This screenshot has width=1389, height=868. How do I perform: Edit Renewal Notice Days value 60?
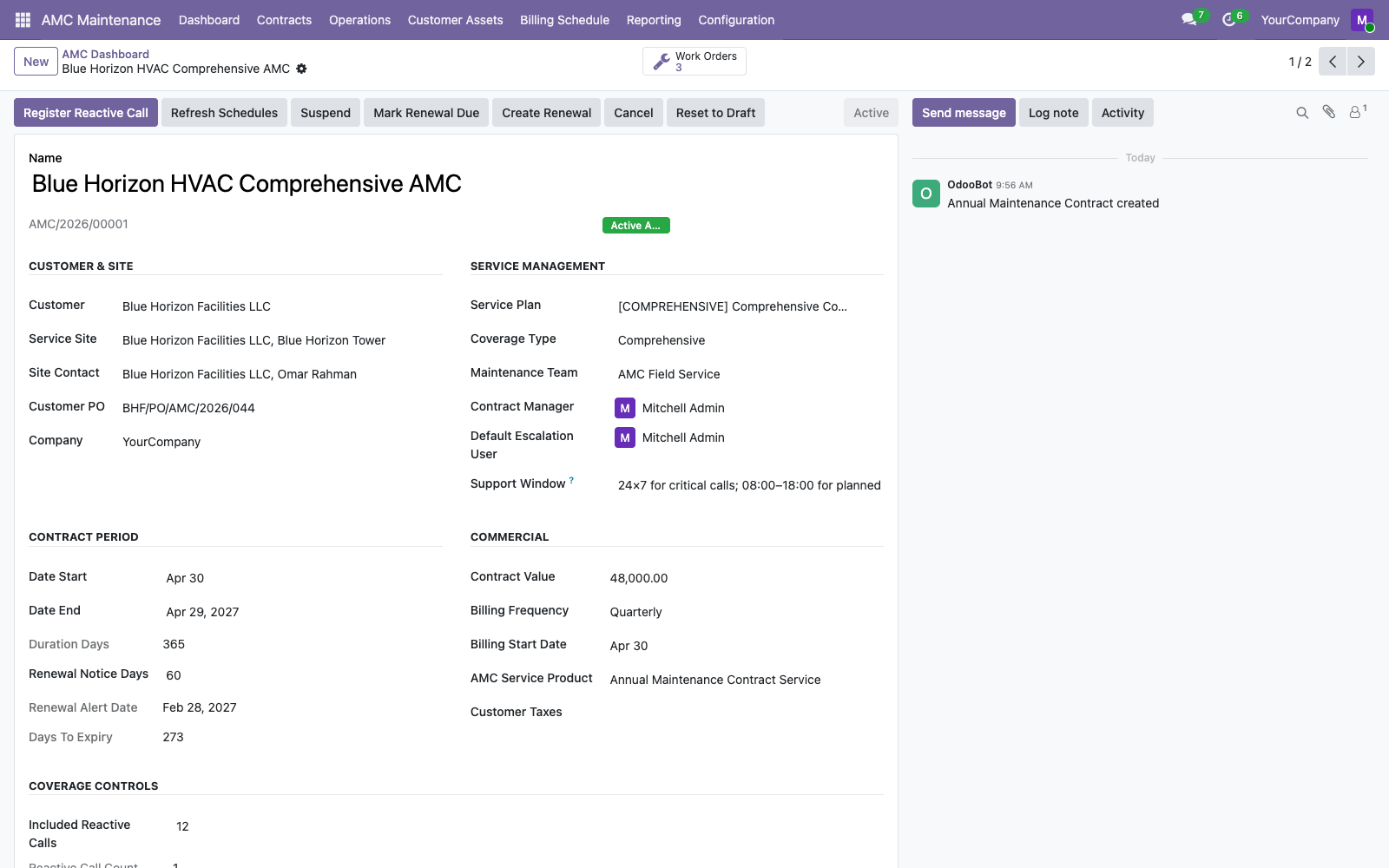point(304,675)
